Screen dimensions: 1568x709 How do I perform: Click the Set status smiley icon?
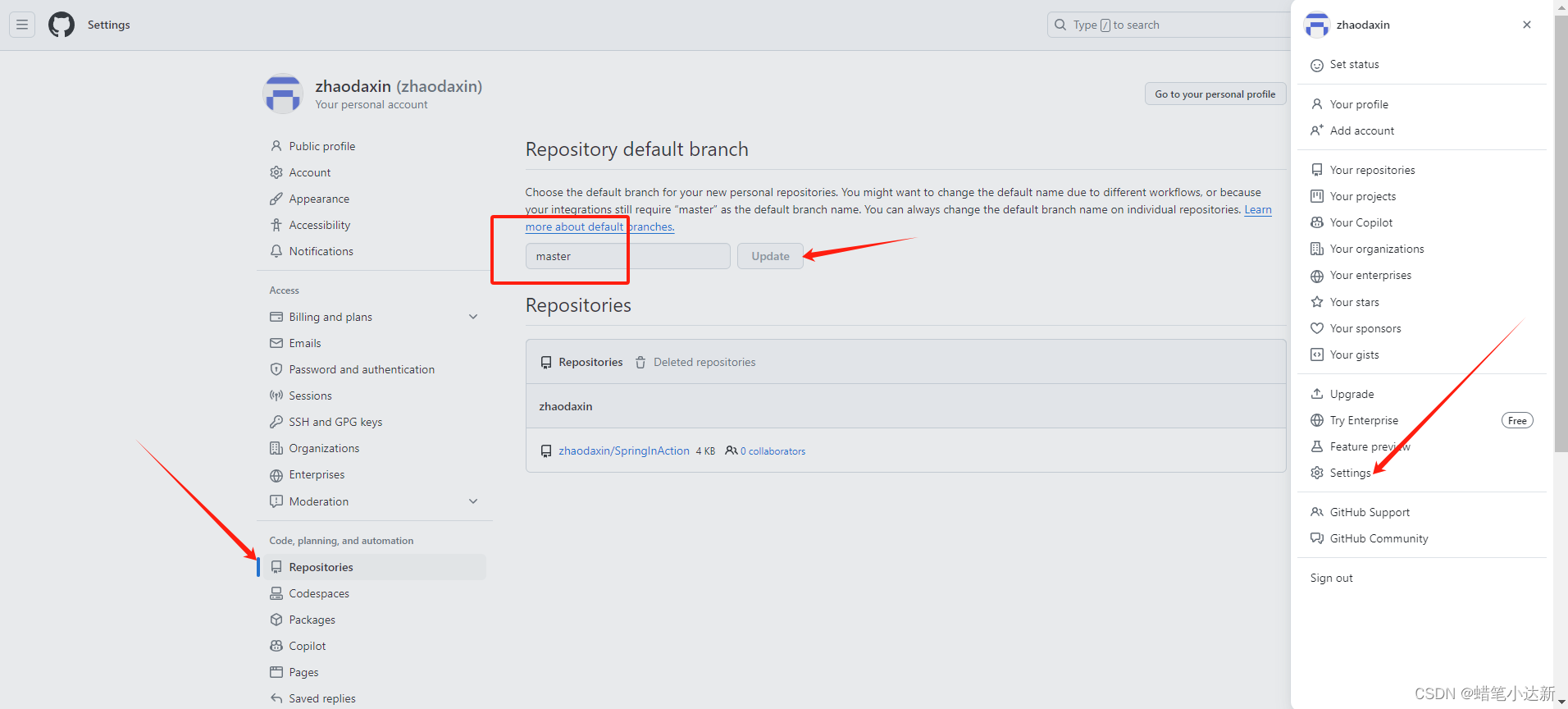coord(1317,65)
